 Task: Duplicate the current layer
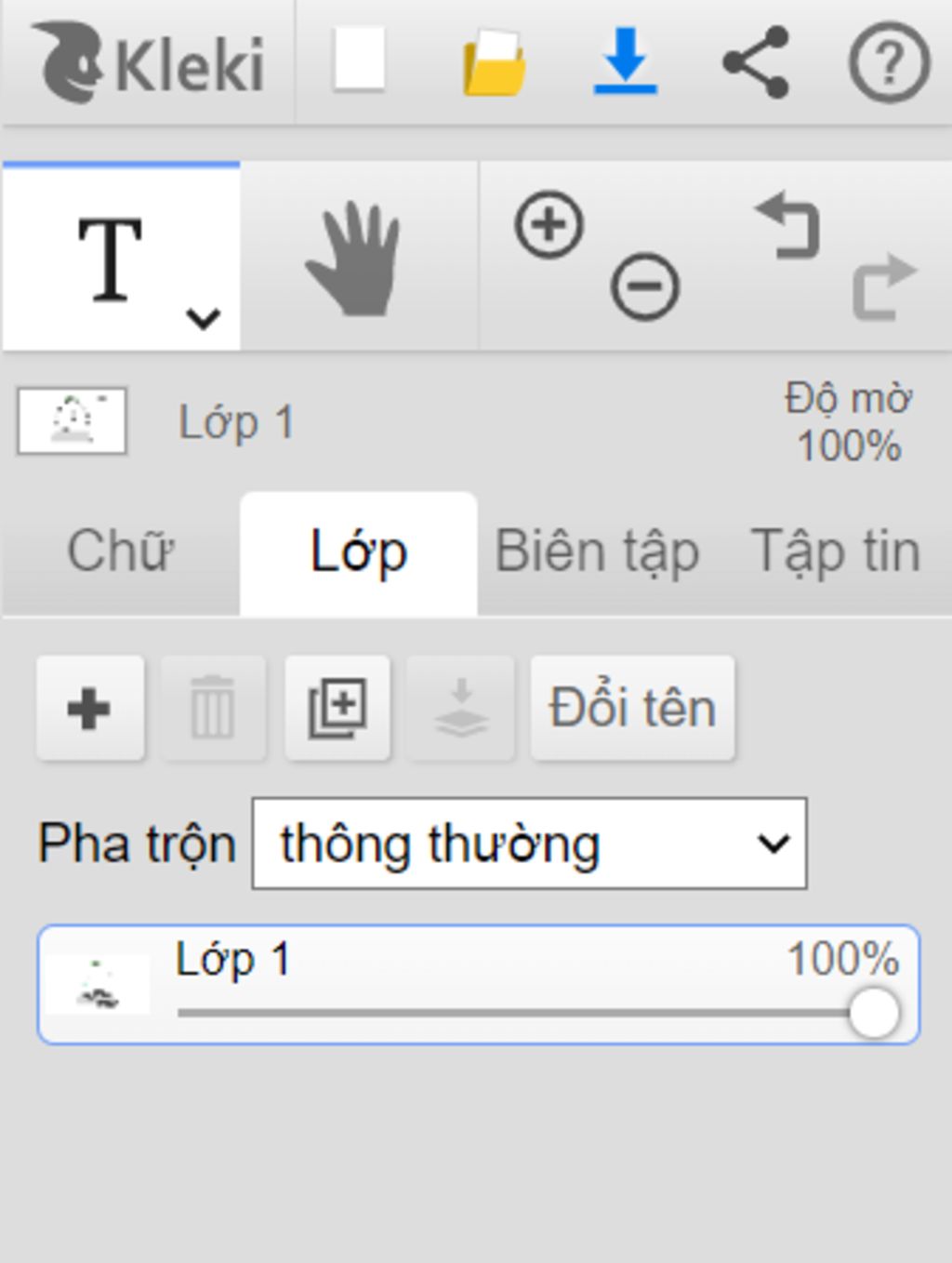pyautogui.click(x=337, y=709)
